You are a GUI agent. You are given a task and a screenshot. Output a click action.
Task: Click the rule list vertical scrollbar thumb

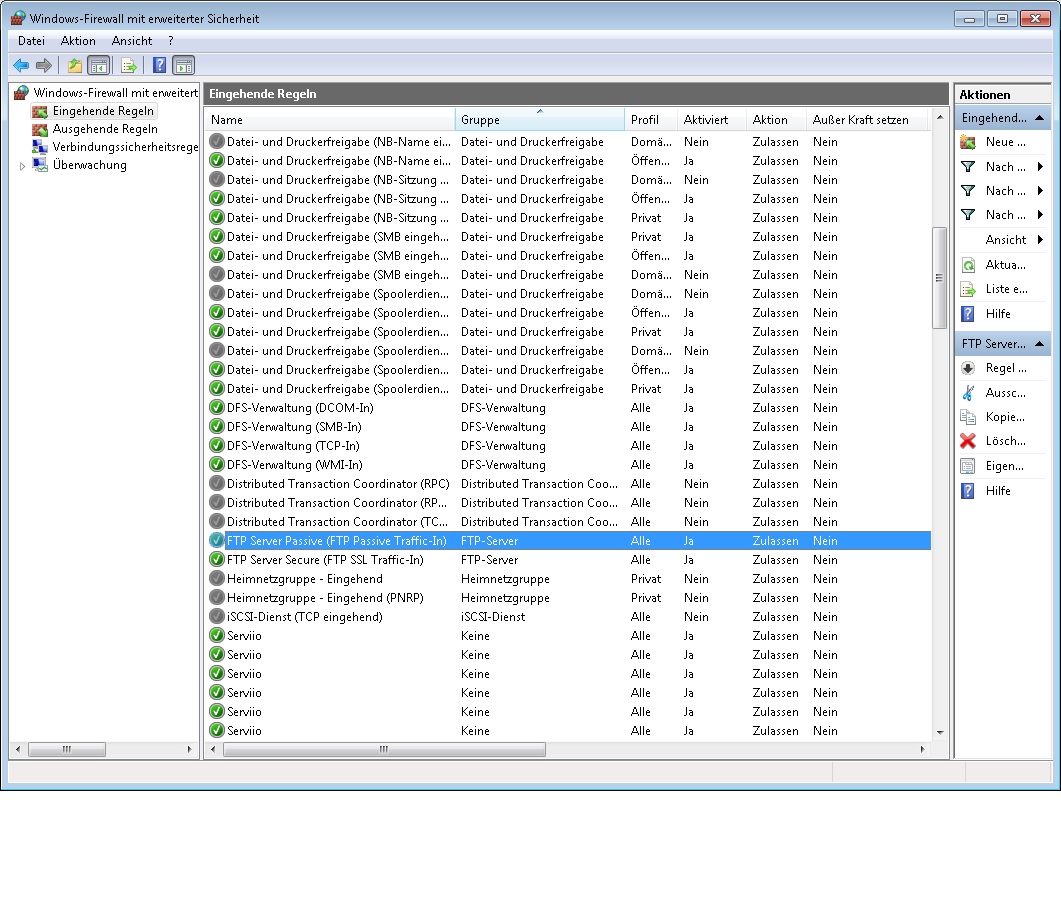939,277
